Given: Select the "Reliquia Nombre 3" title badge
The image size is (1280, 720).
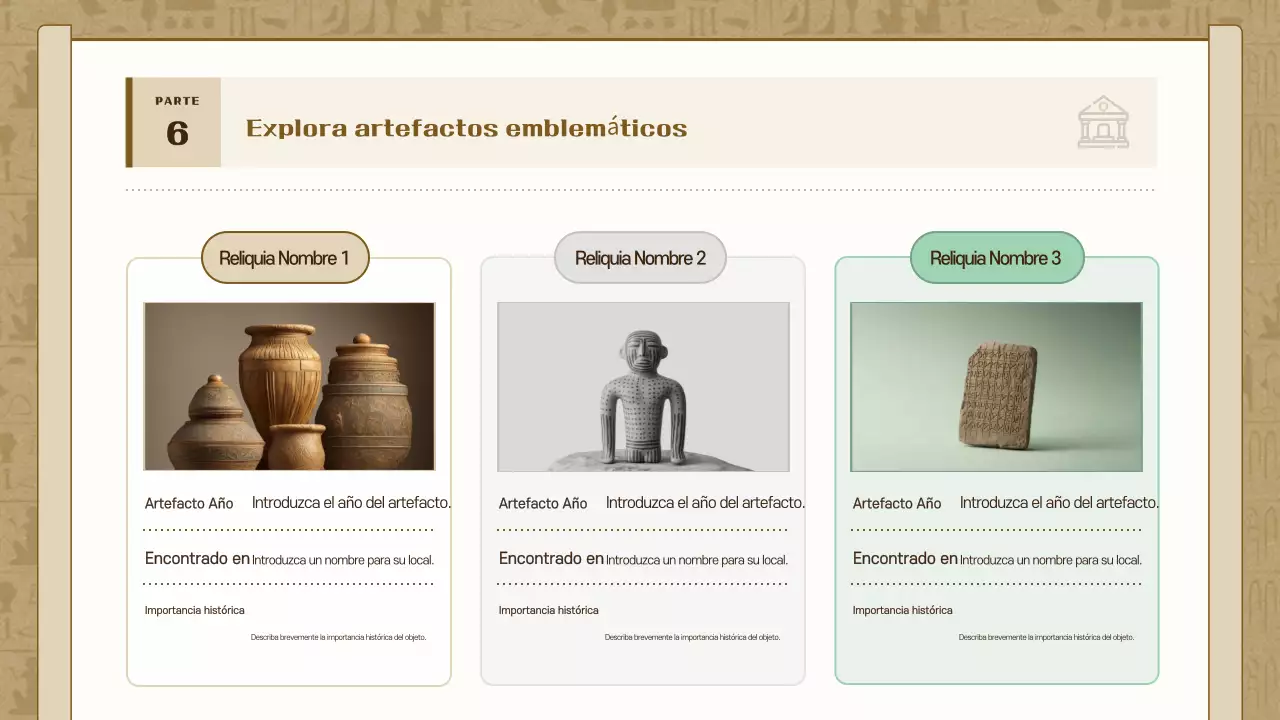Looking at the screenshot, I should point(996,257).
